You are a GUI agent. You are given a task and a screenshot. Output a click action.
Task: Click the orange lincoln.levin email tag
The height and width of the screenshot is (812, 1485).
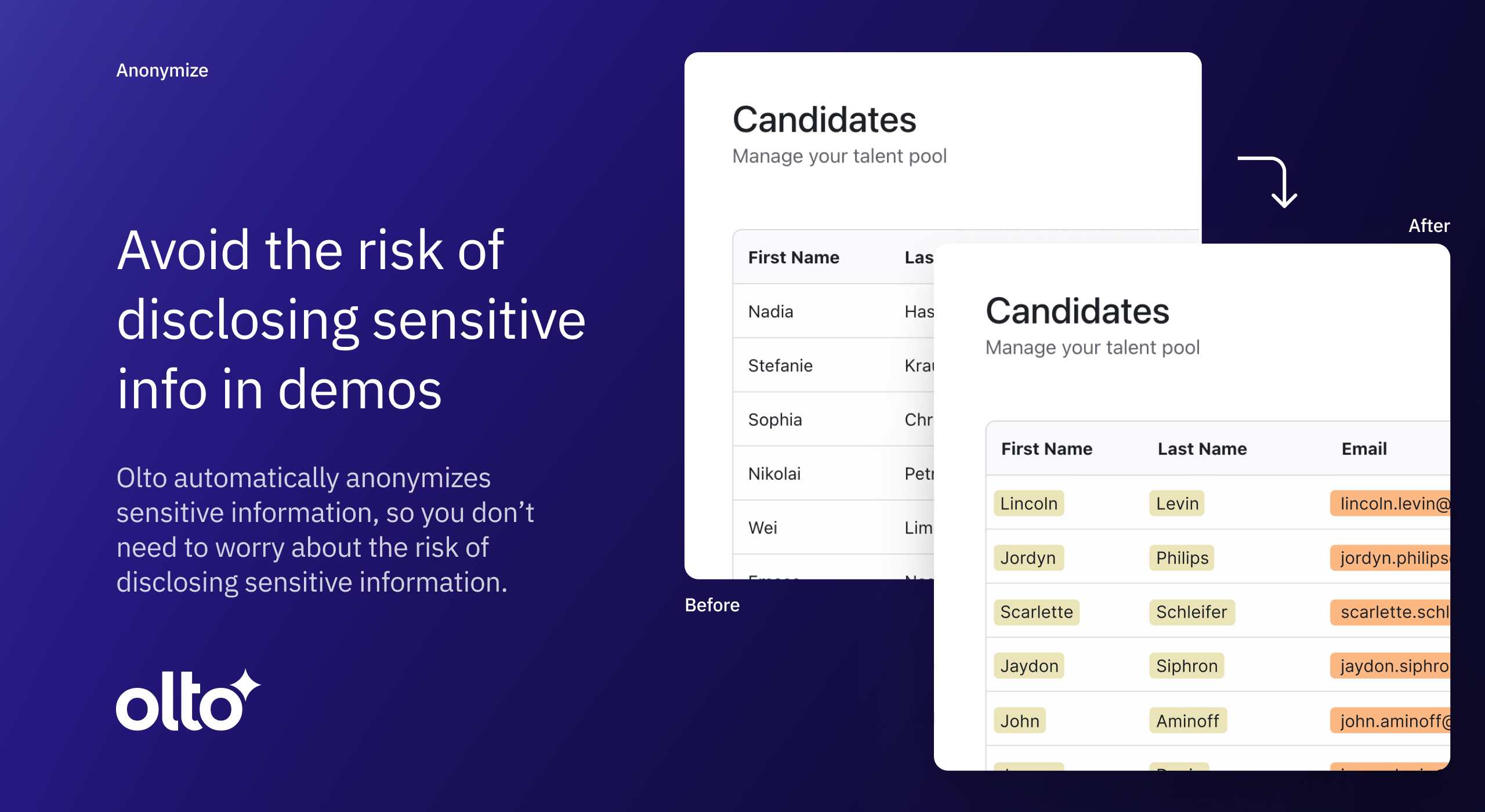tap(1392, 503)
